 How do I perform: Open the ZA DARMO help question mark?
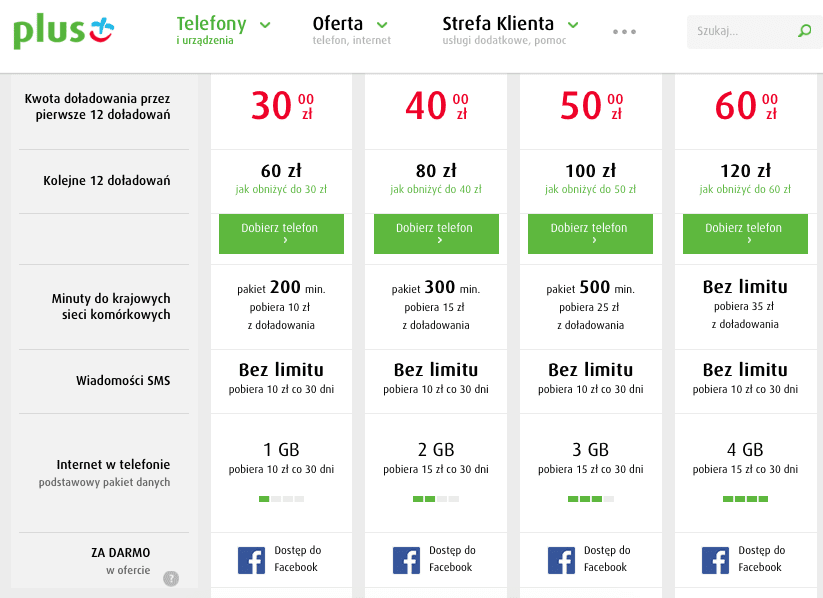point(171,578)
